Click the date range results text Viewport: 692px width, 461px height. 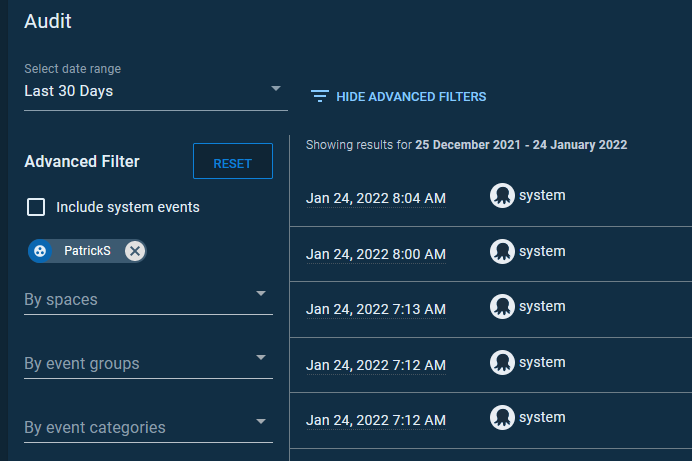pyautogui.click(x=466, y=145)
